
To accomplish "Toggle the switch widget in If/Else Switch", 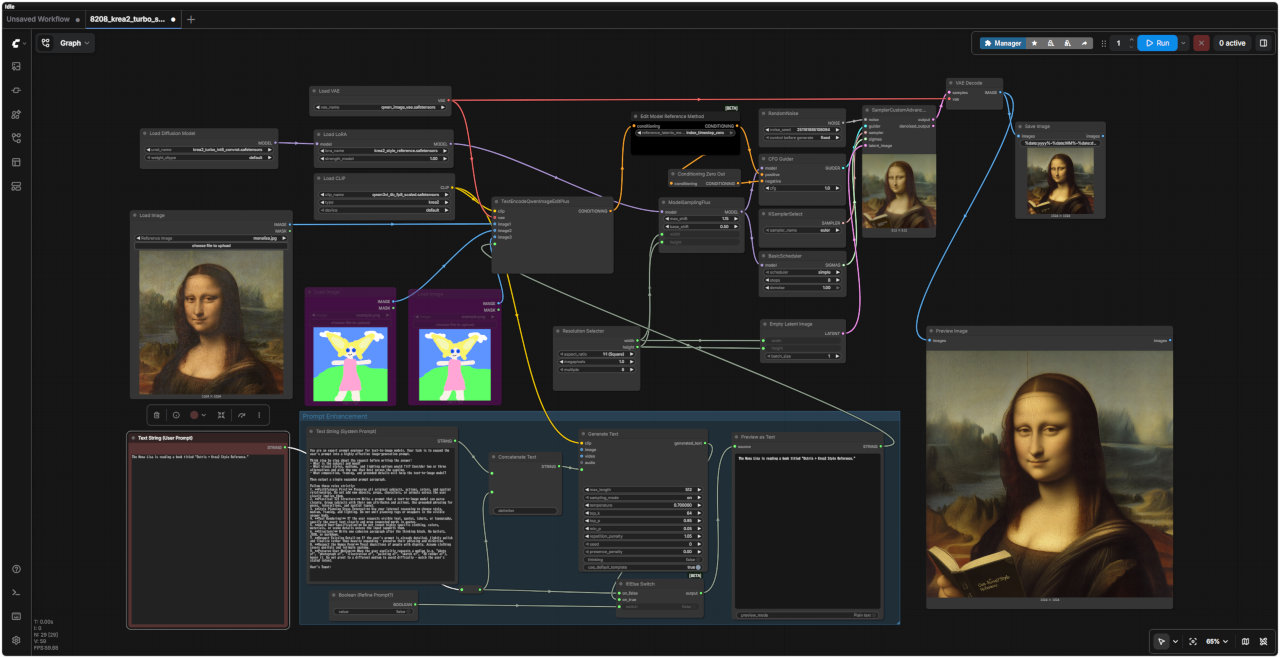I will 660,606.
